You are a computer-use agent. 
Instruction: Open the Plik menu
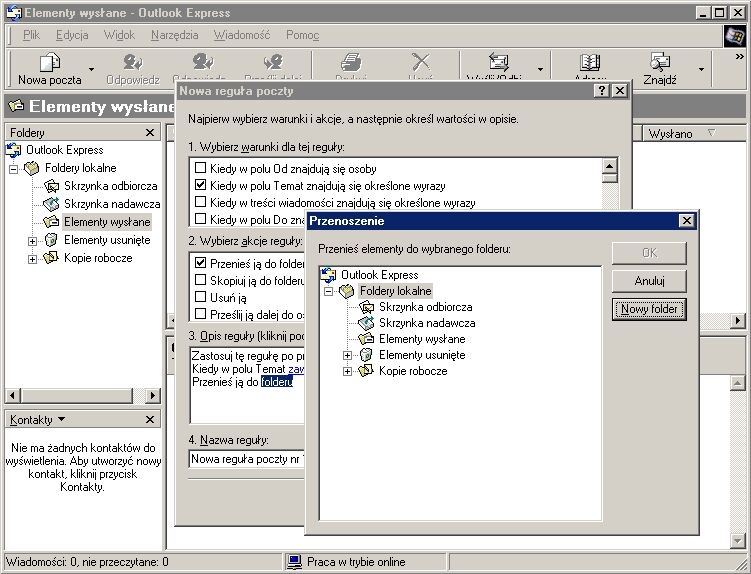pos(32,35)
